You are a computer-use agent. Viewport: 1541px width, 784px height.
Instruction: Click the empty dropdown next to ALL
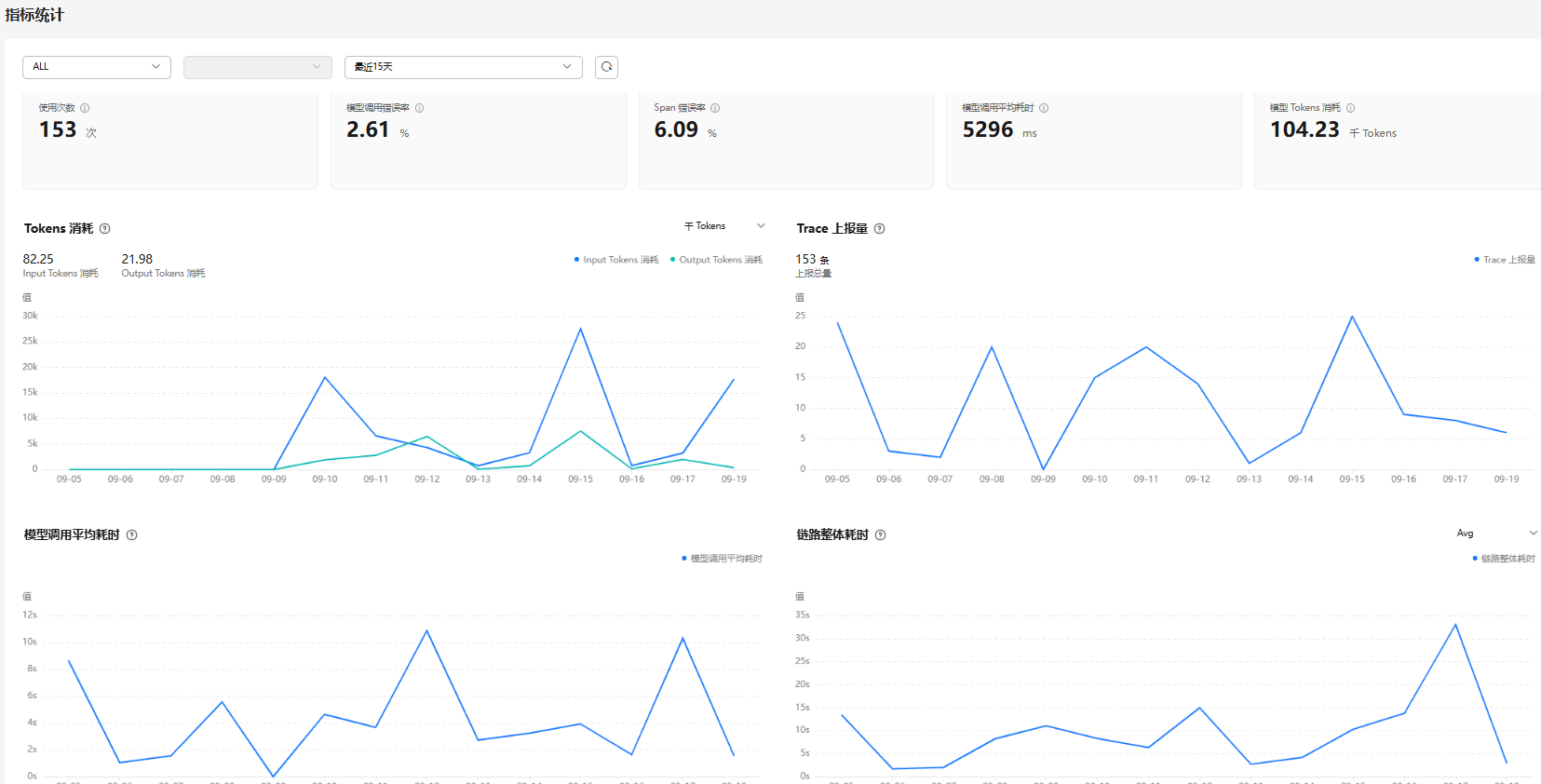tap(258, 67)
